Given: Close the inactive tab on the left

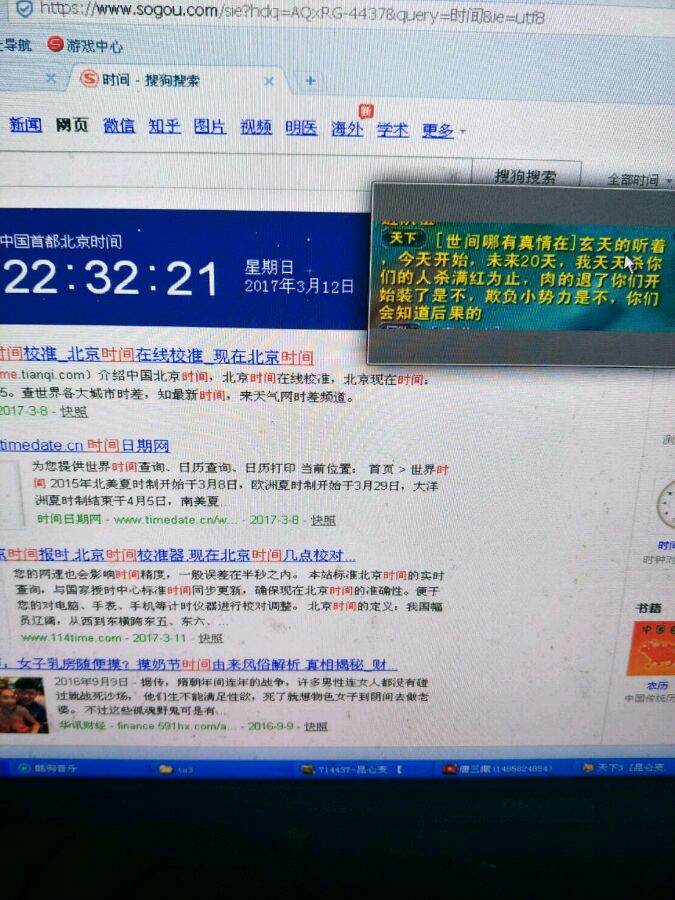Looking at the screenshot, I should 51,77.
